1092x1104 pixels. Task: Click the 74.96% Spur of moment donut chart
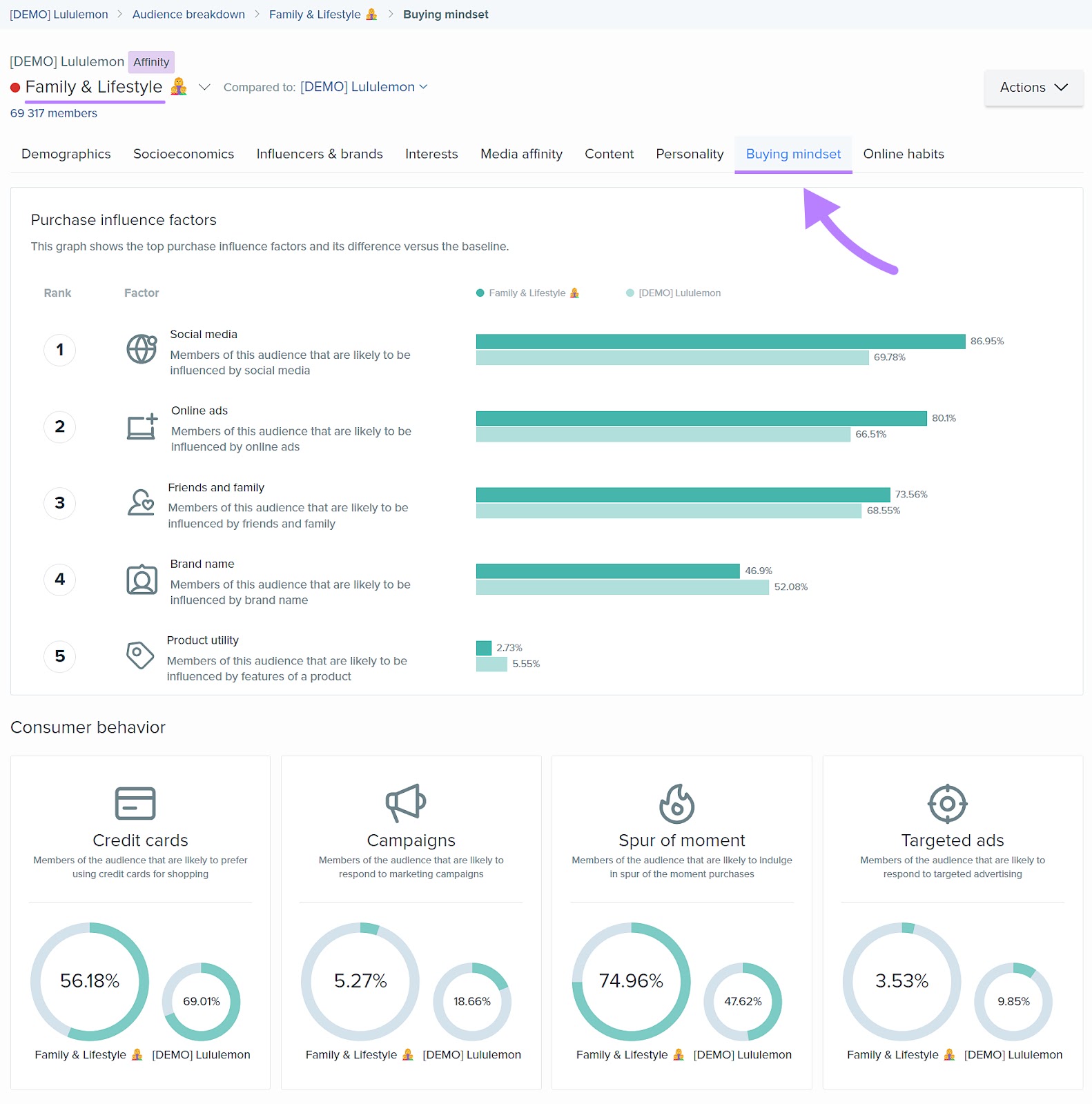tap(631, 981)
